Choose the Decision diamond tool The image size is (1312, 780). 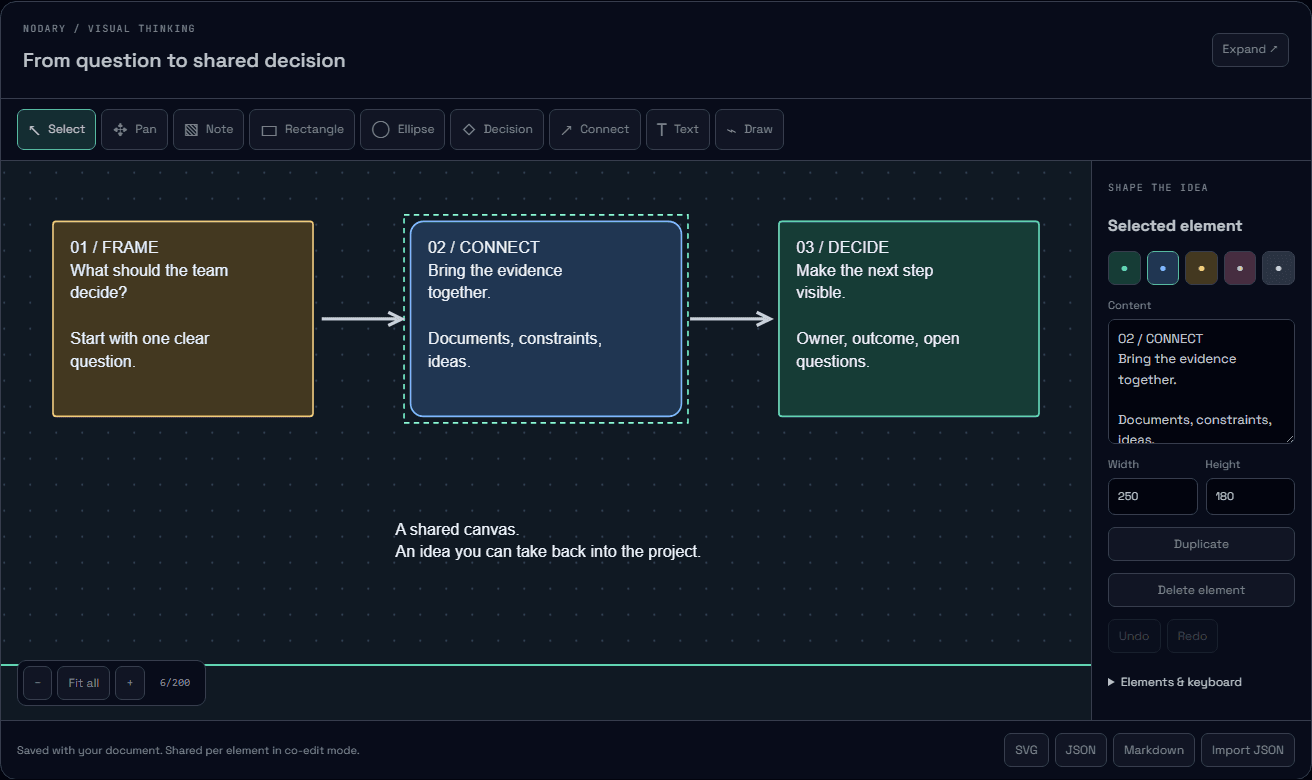pyautogui.click(x=497, y=129)
